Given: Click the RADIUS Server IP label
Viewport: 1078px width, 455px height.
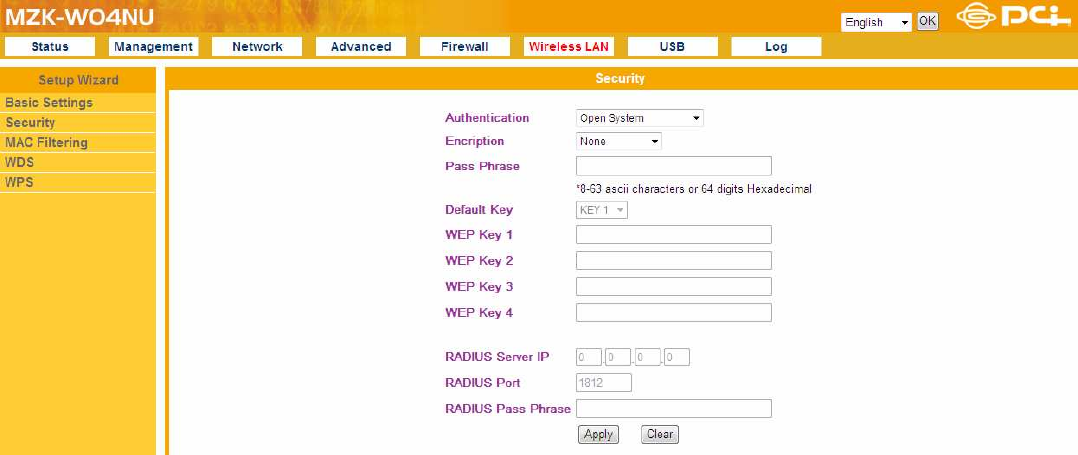Looking at the screenshot, I should [x=497, y=357].
